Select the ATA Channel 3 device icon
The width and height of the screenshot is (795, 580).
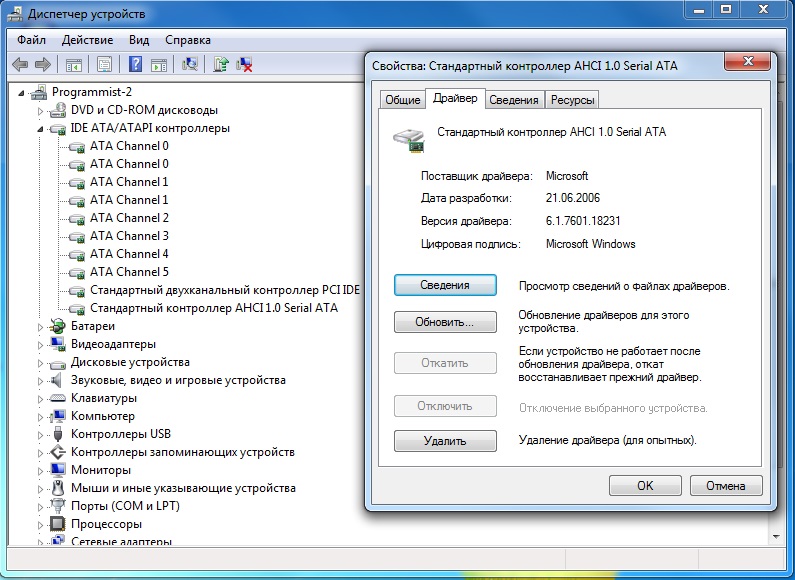click(77, 236)
